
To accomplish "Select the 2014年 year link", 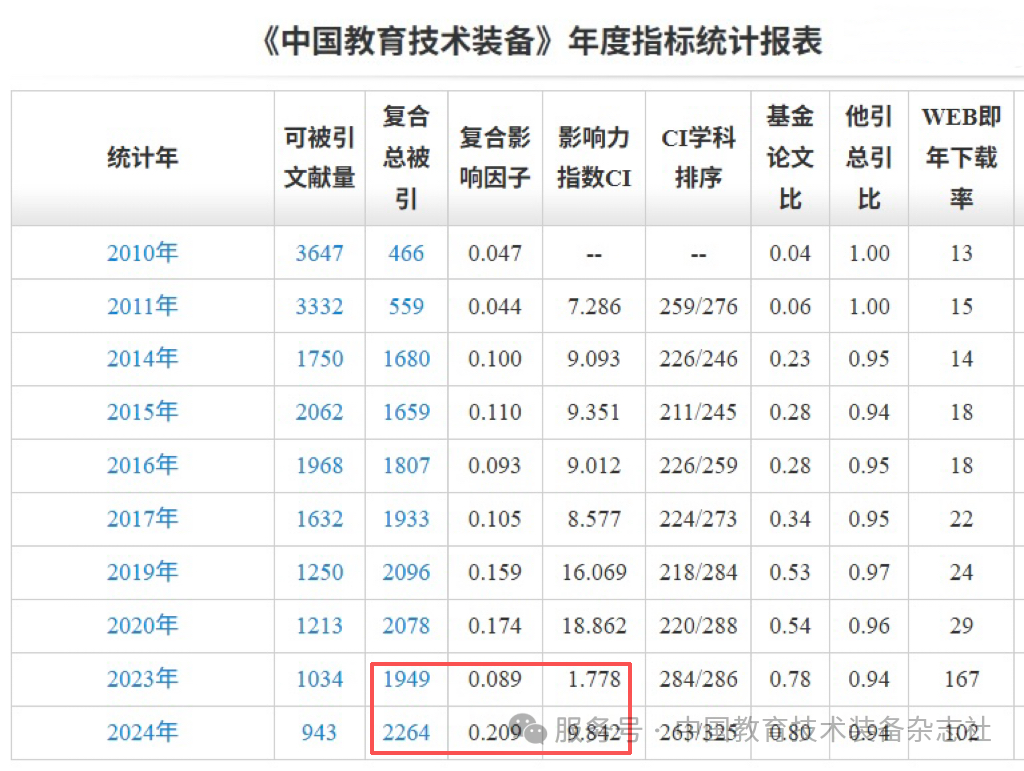I will pos(142,359).
